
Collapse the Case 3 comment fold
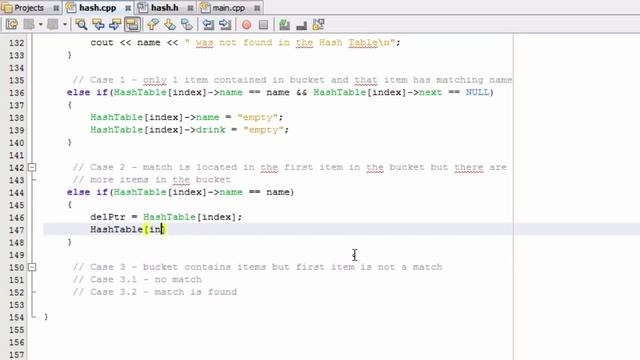point(32,267)
